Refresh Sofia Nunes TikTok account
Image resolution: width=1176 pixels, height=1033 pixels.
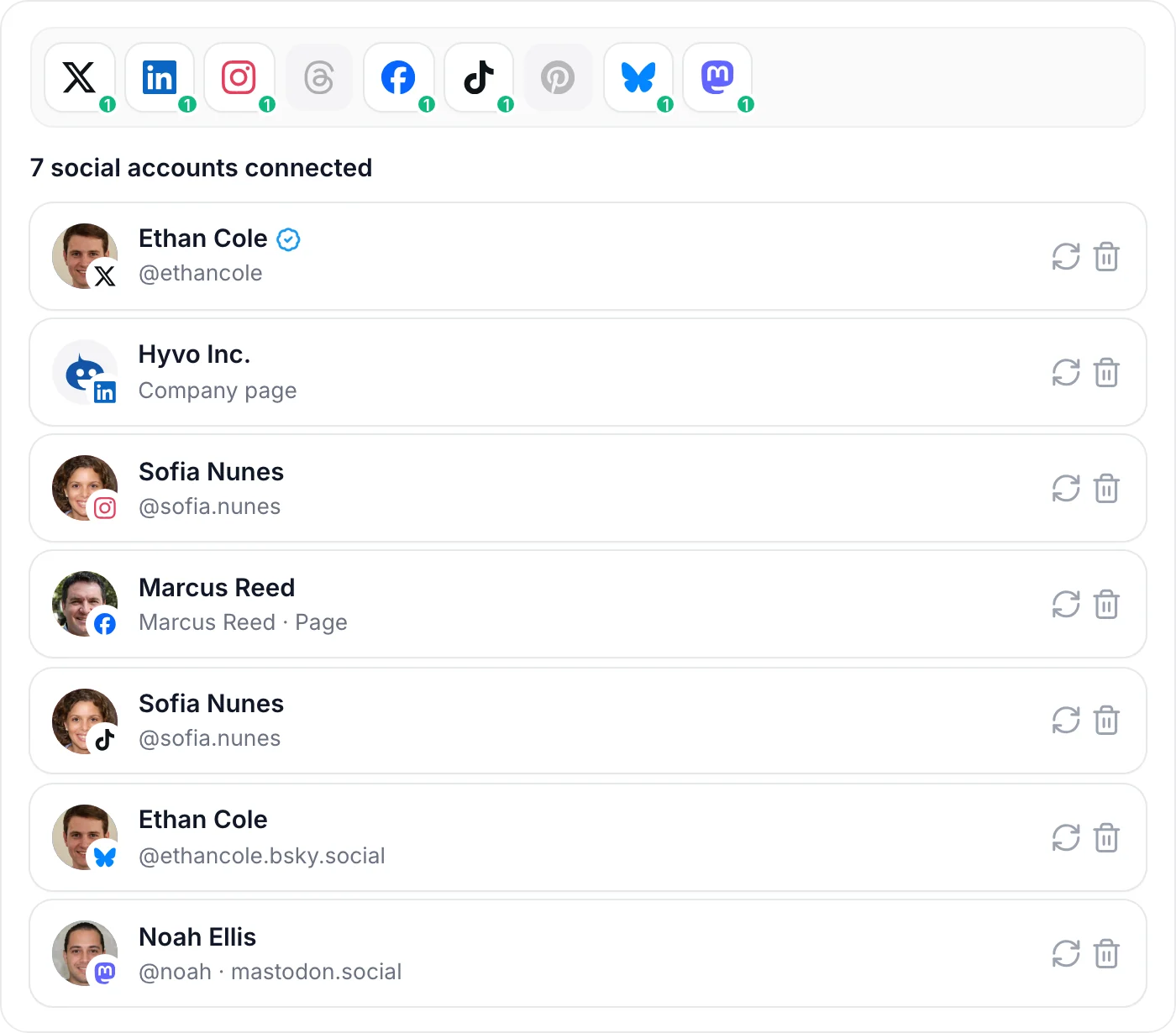tap(1066, 721)
